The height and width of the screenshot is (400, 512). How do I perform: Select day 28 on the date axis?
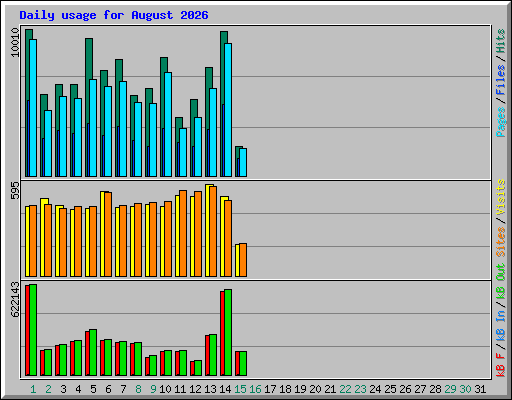(435, 389)
